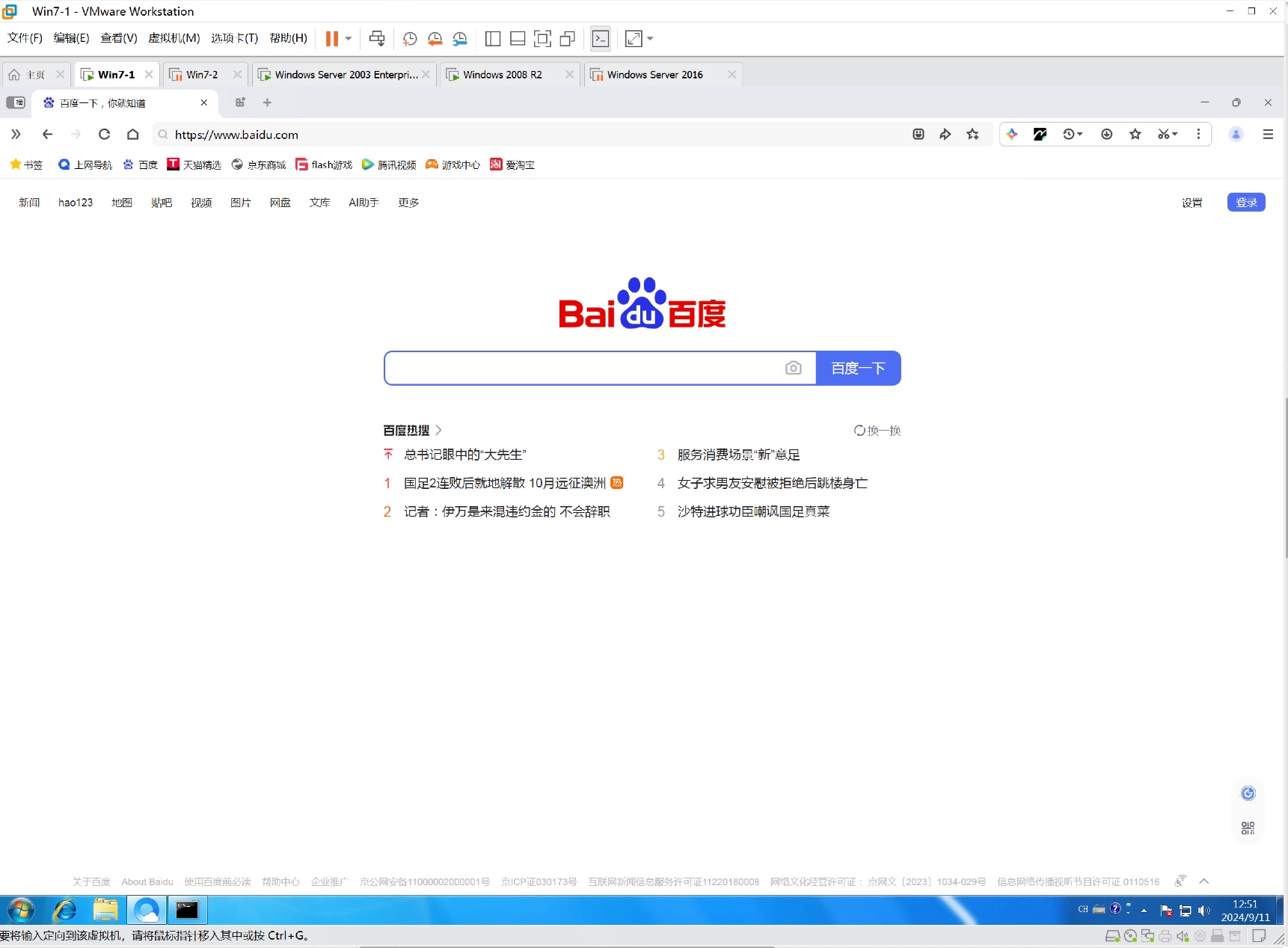1288x948 pixels.
Task: Open the console view icon in VMware toolbar
Action: click(x=601, y=39)
